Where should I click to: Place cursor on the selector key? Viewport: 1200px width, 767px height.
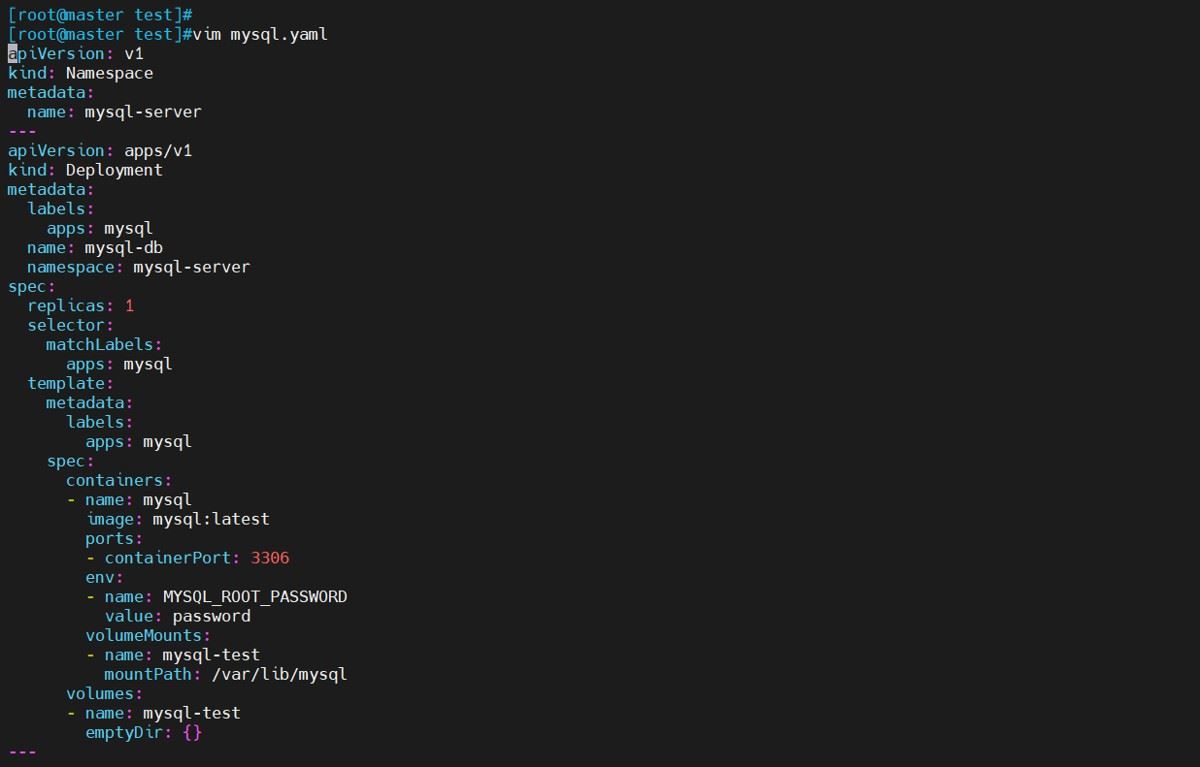(x=65, y=325)
